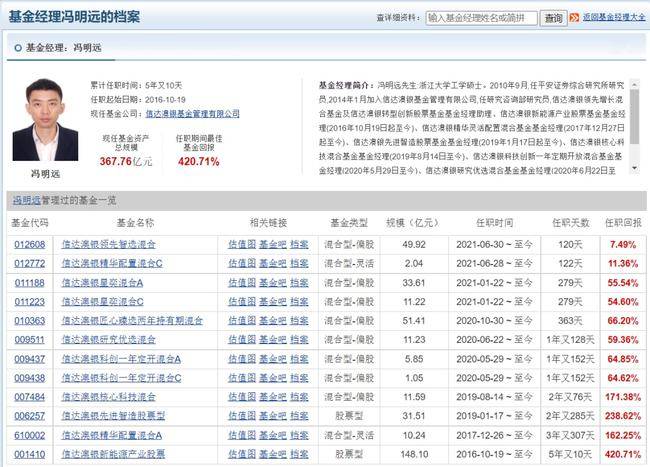The height and width of the screenshot is (467, 650).
Task: Open the 信达澳银科创一年定开混合A fund link
Action: pyautogui.click(x=121, y=359)
